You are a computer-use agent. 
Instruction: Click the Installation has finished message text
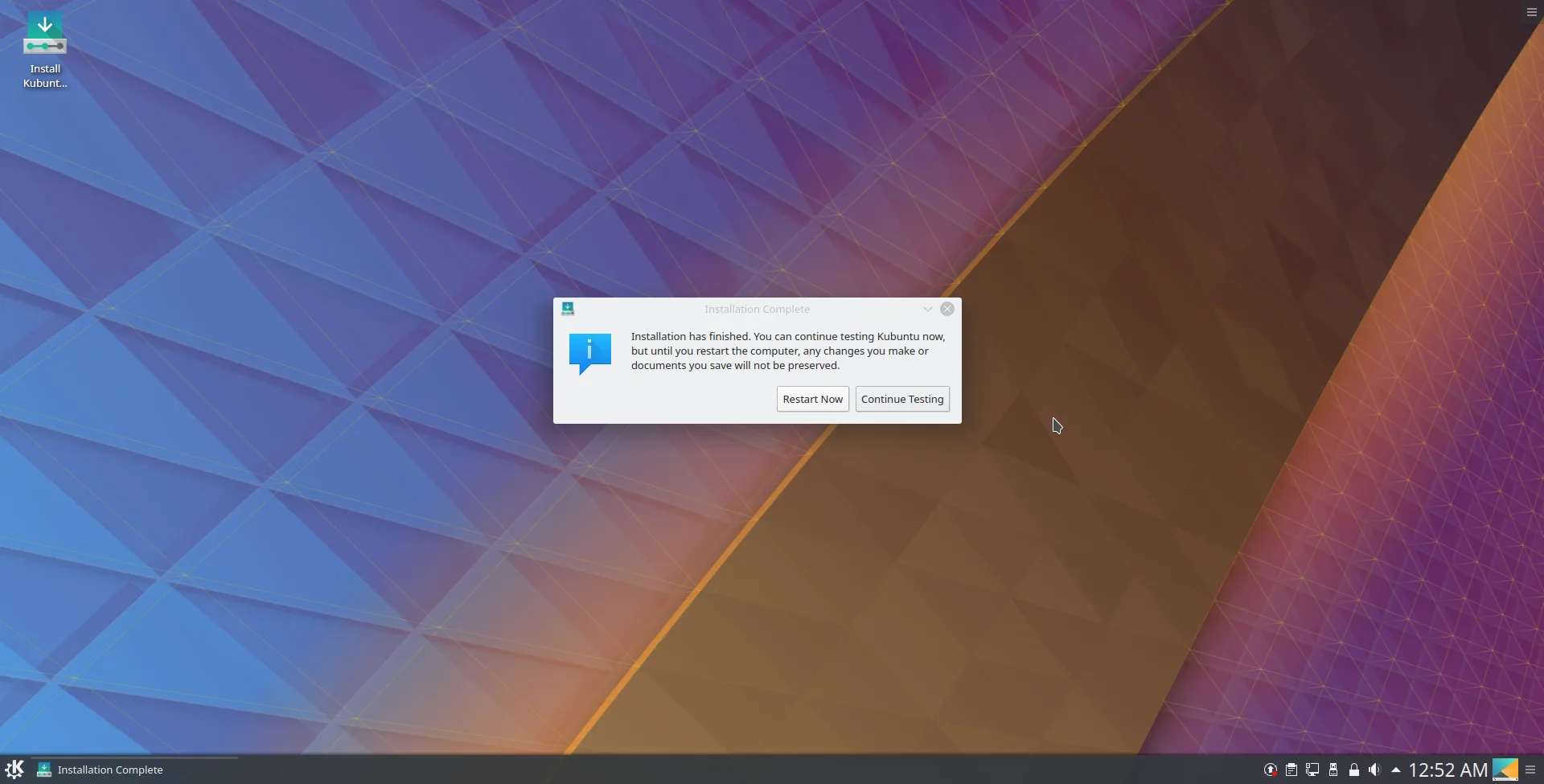click(788, 351)
